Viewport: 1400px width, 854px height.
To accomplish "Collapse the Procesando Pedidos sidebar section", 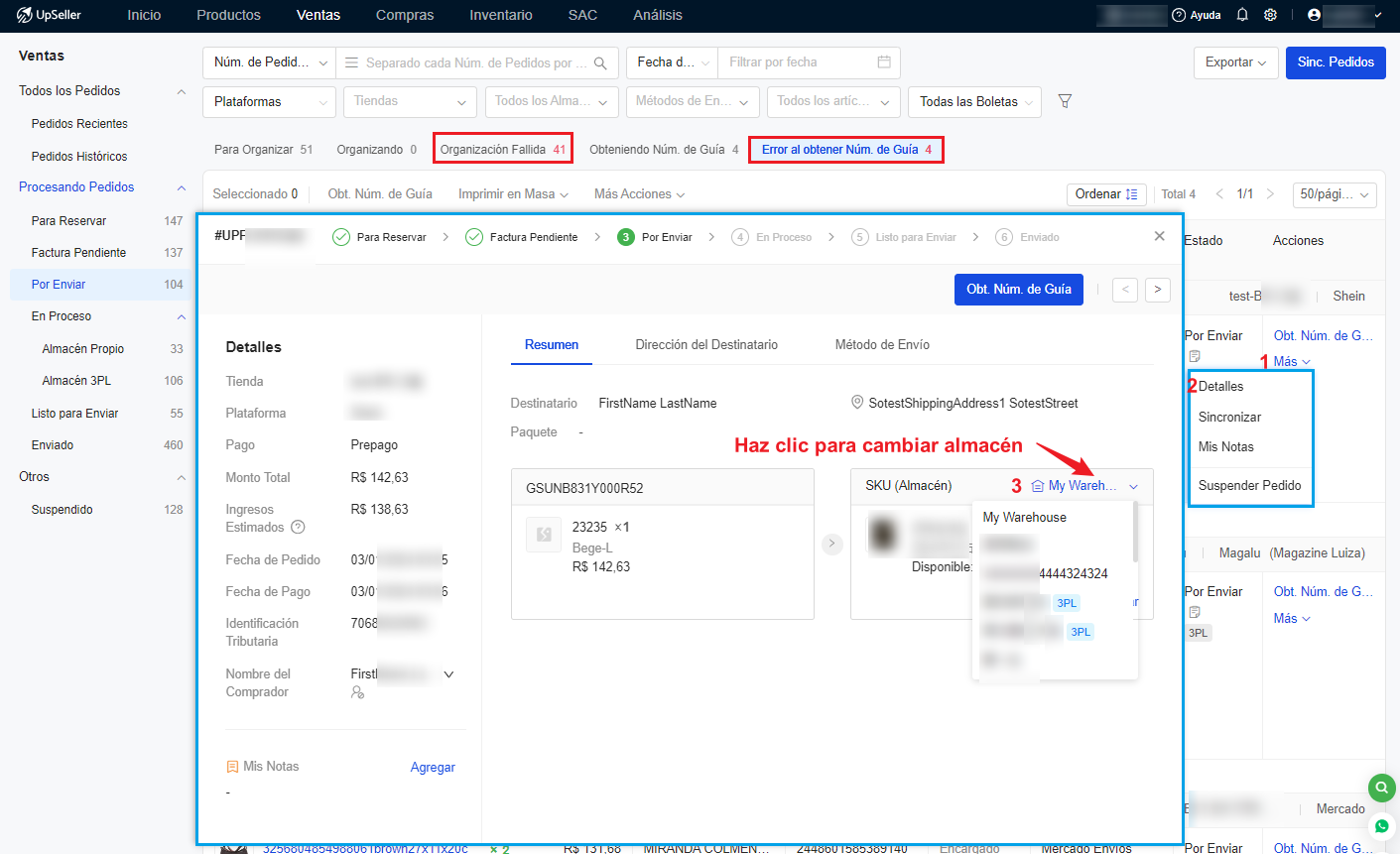I will (x=181, y=187).
